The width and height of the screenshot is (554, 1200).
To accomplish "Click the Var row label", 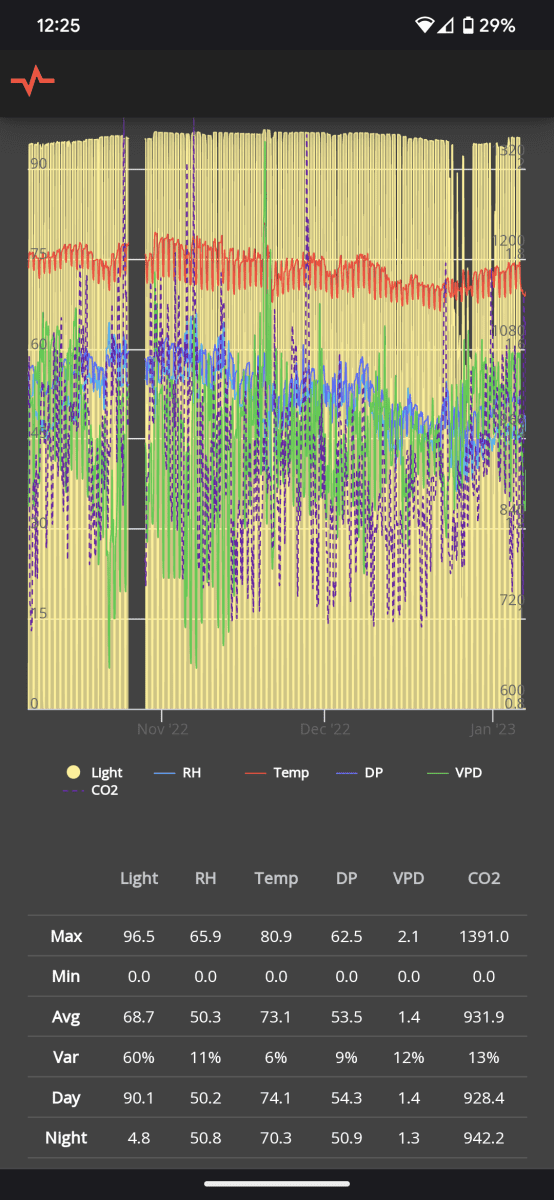I will pos(66,1057).
